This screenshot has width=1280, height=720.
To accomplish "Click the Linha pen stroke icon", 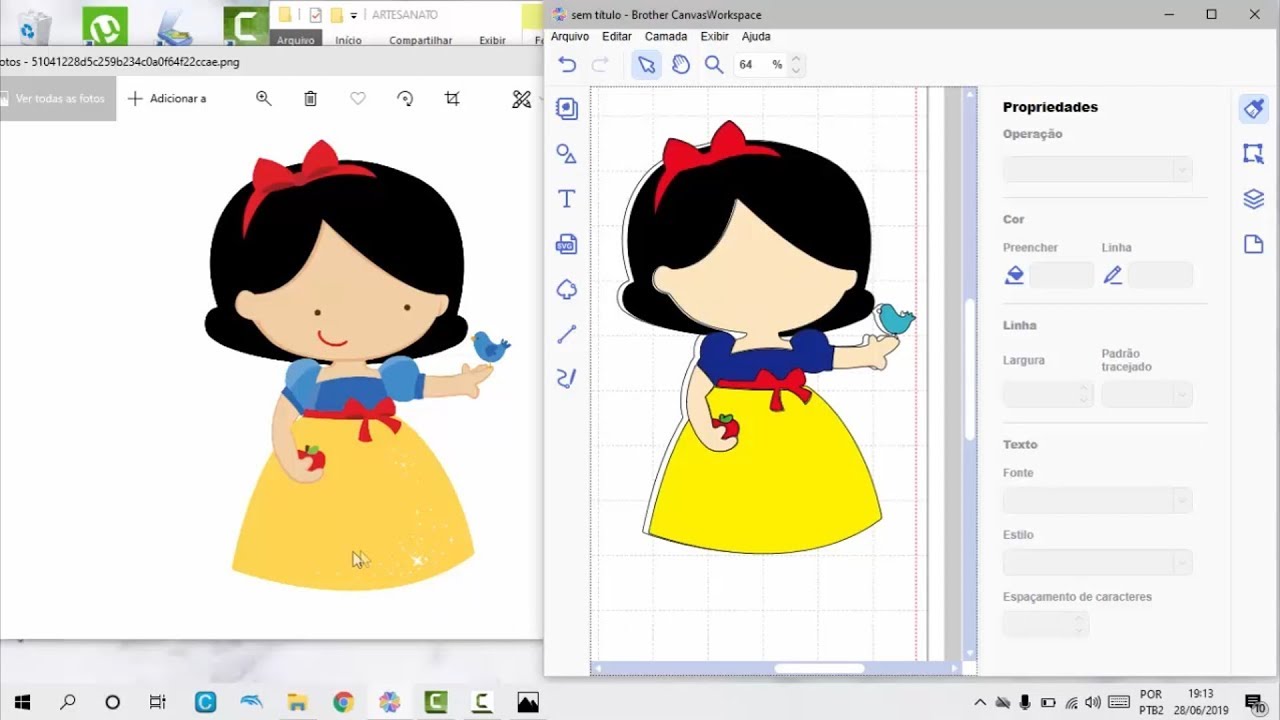I will pyautogui.click(x=1113, y=275).
